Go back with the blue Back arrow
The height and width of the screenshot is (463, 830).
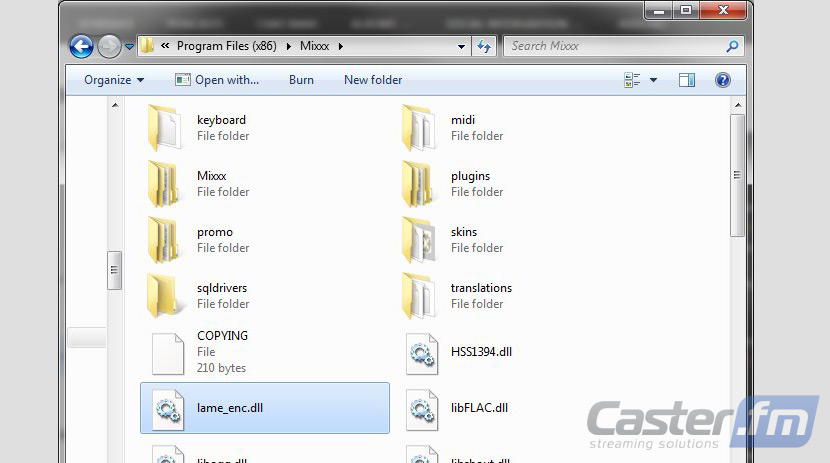click(82, 47)
